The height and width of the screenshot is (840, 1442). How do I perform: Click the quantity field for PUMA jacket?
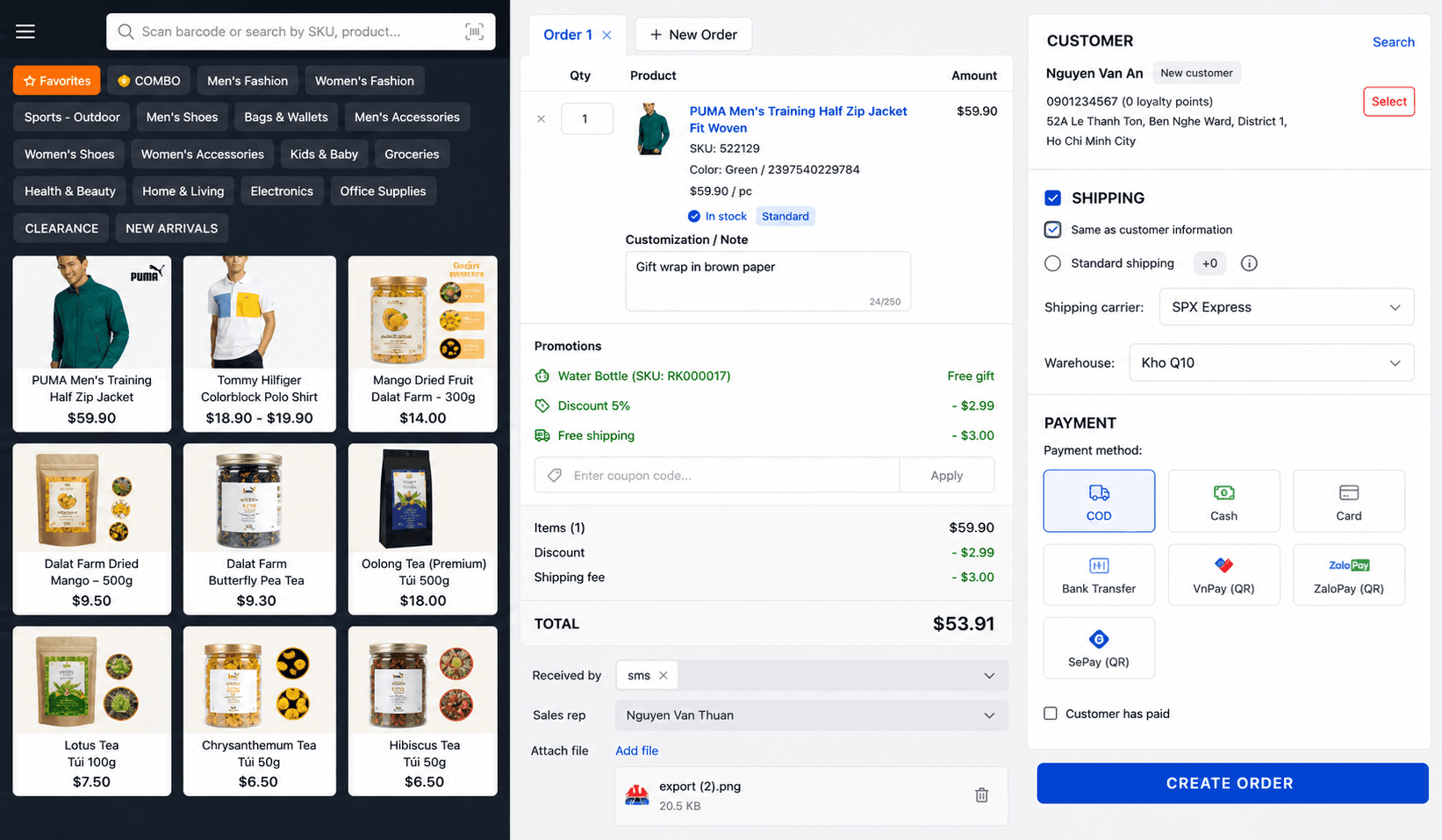click(585, 118)
